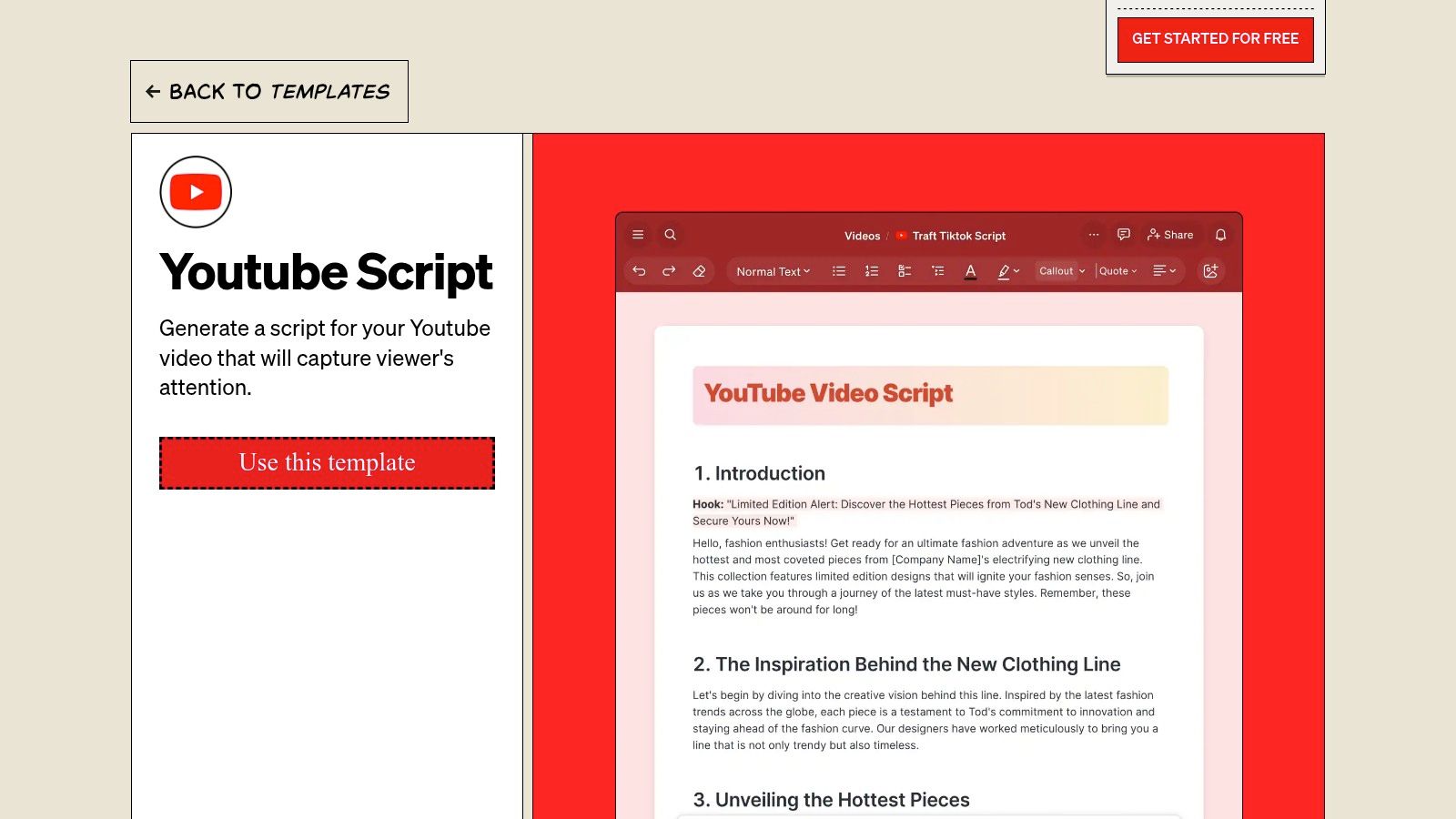1456x819 pixels.
Task: Click the paragraph starting Let's begin by diving
Action: (x=925, y=720)
